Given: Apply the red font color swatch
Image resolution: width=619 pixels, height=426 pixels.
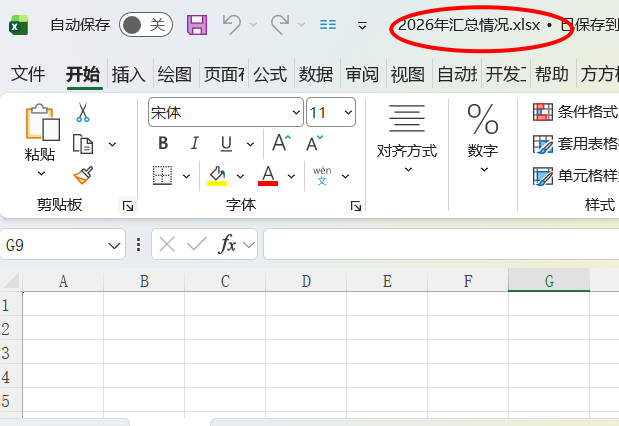Looking at the screenshot, I should (267, 176).
